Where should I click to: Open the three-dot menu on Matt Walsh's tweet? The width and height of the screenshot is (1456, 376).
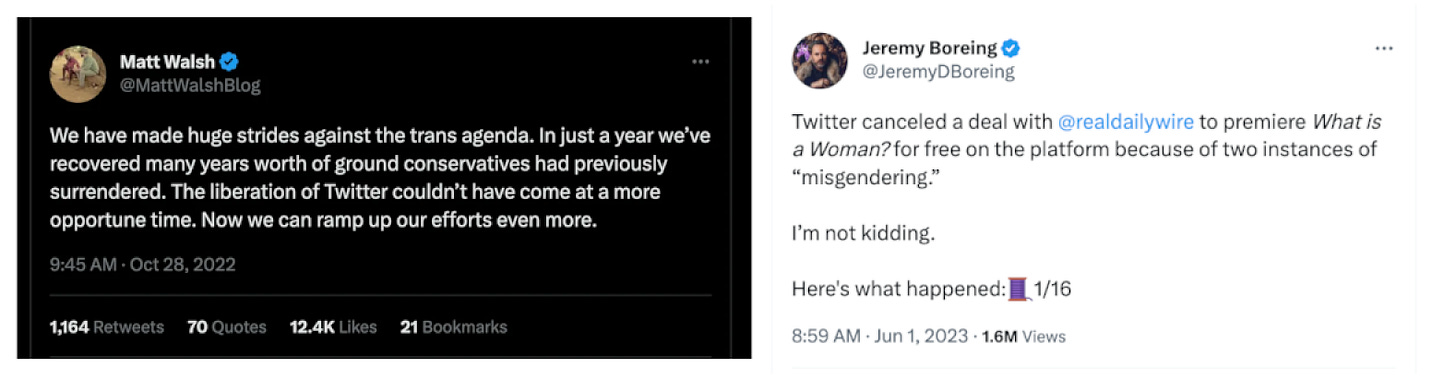point(701,62)
